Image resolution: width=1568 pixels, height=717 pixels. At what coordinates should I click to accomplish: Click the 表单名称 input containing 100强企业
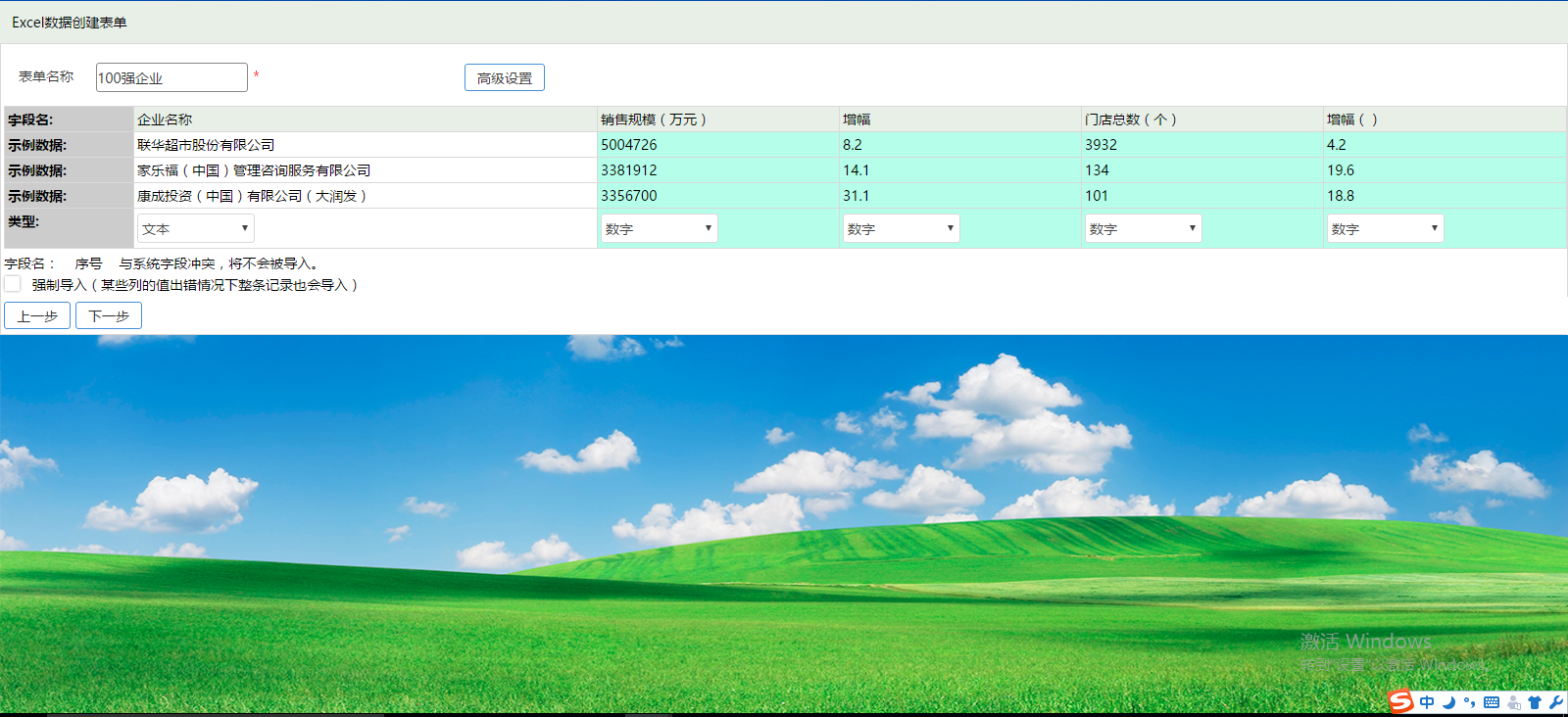click(171, 77)
